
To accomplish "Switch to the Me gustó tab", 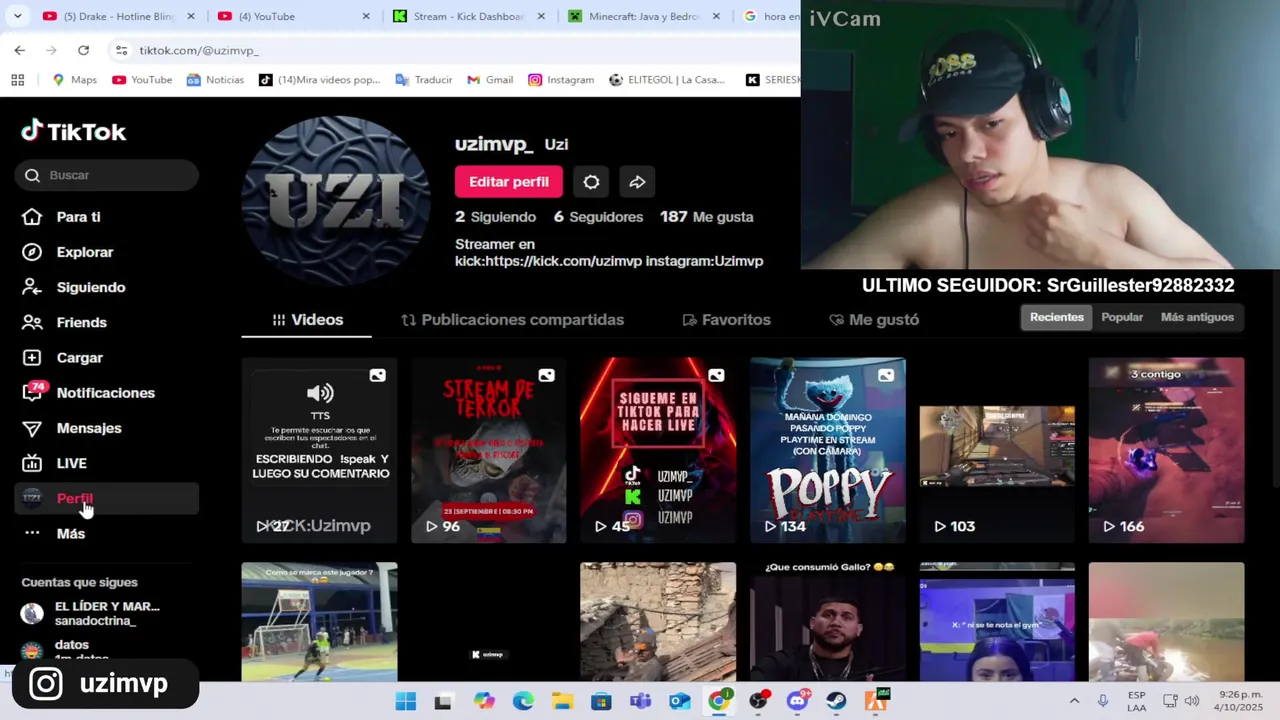I will coord(874,320).
